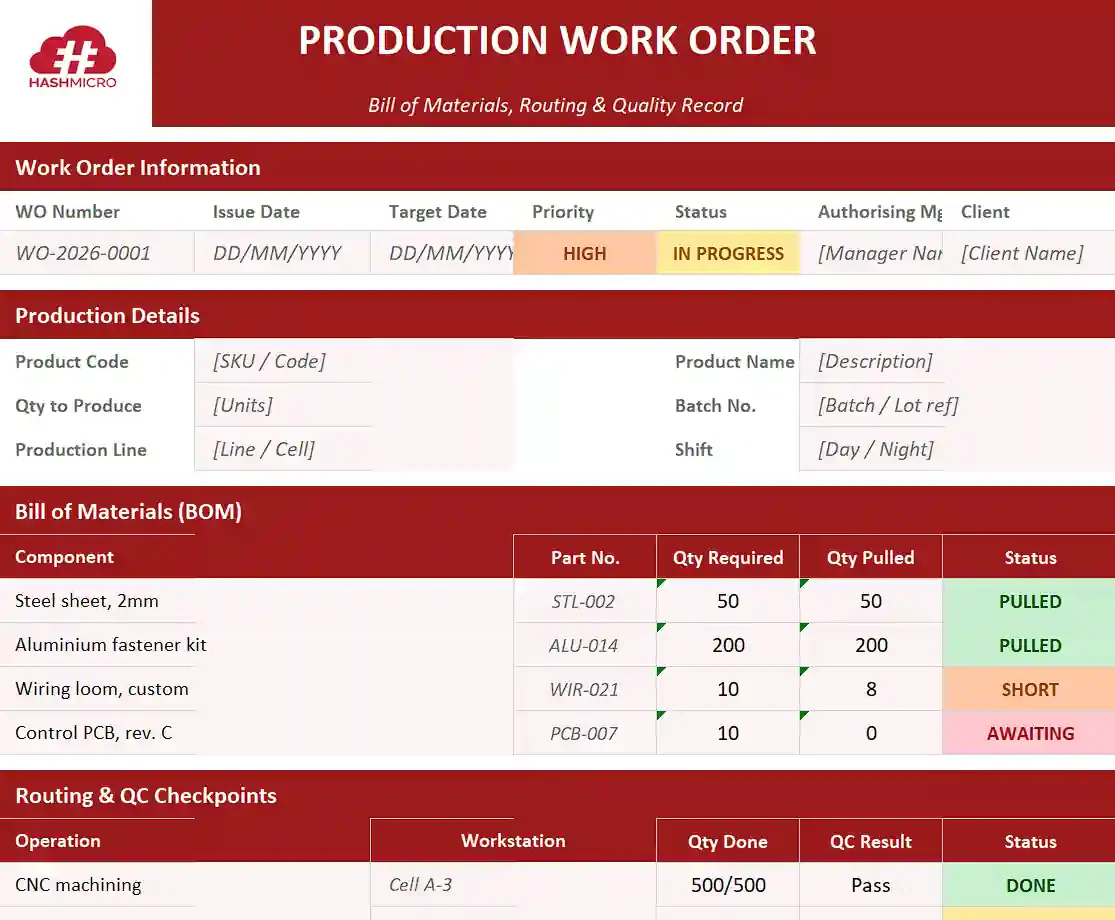Select Qty Required 200 for ALU-014
The image size is (1115, 920).
pos(728,646)
